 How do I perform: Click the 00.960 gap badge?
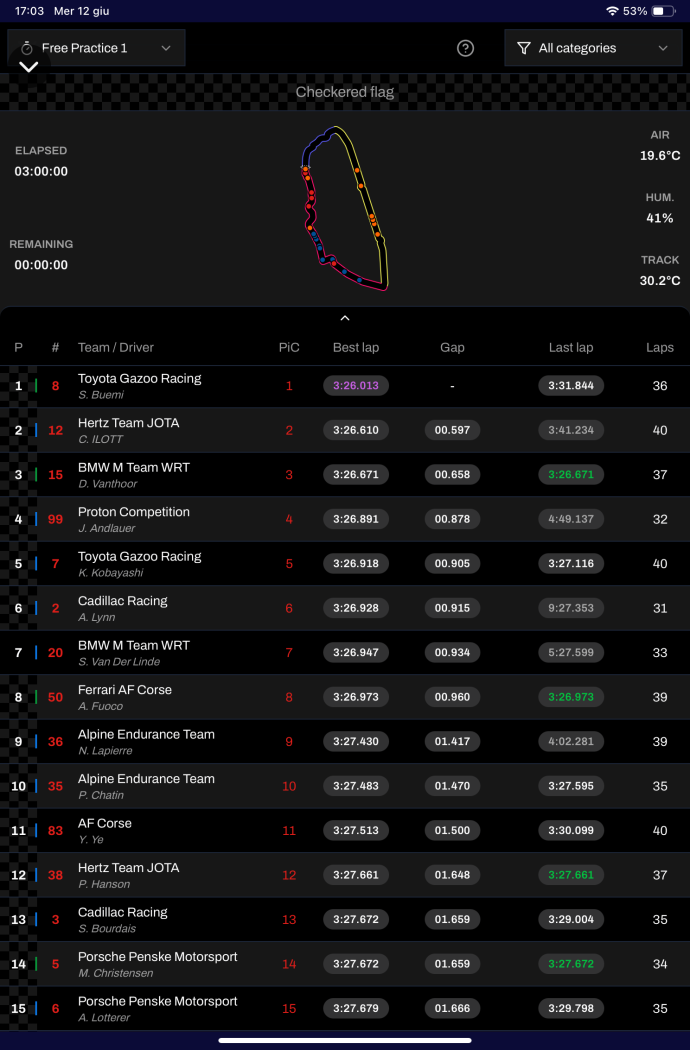tap(452, 697)
